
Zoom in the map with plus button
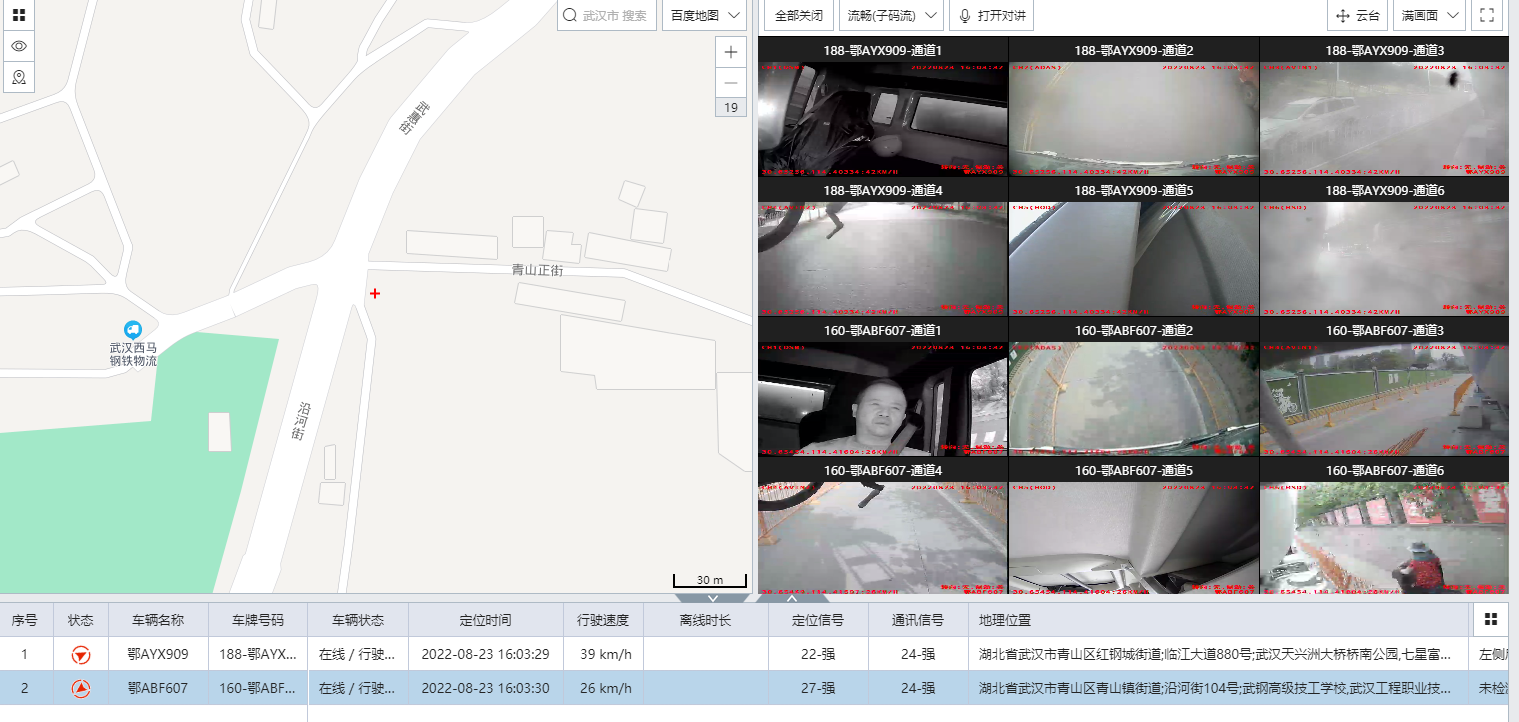click(x=731, y=53)
